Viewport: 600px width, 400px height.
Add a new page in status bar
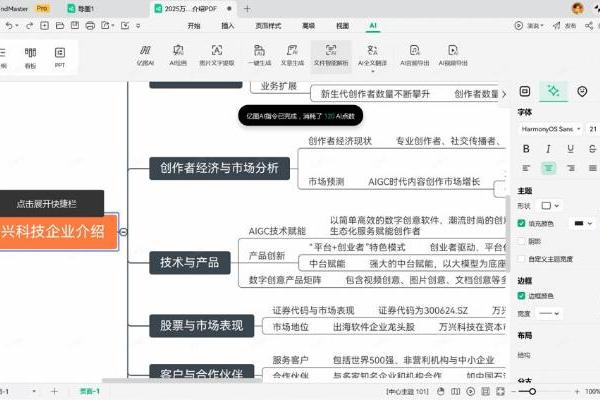[x=54, y=391]
